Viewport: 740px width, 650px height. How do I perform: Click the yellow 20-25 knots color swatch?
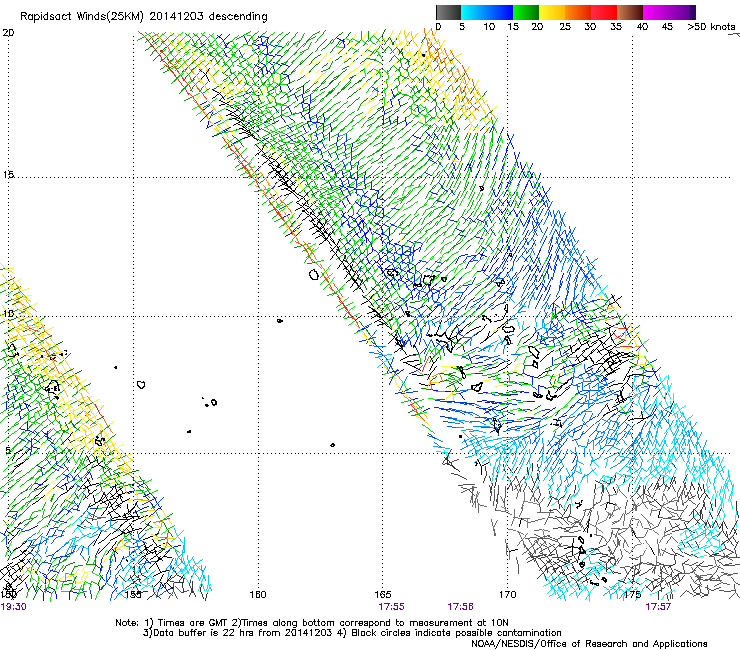coord(552,12)
